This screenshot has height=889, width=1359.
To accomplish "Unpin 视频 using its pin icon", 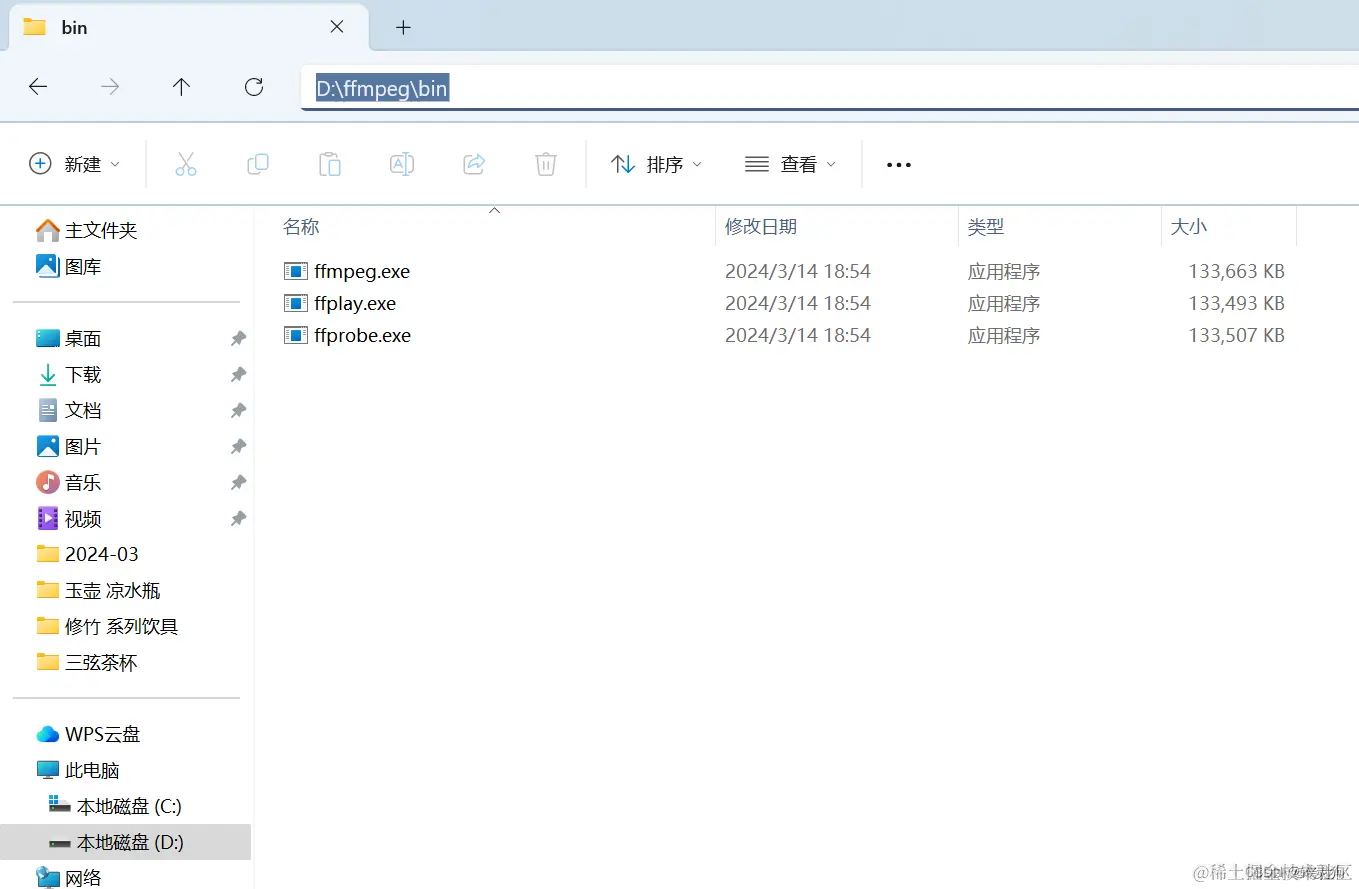I will 238,519.
